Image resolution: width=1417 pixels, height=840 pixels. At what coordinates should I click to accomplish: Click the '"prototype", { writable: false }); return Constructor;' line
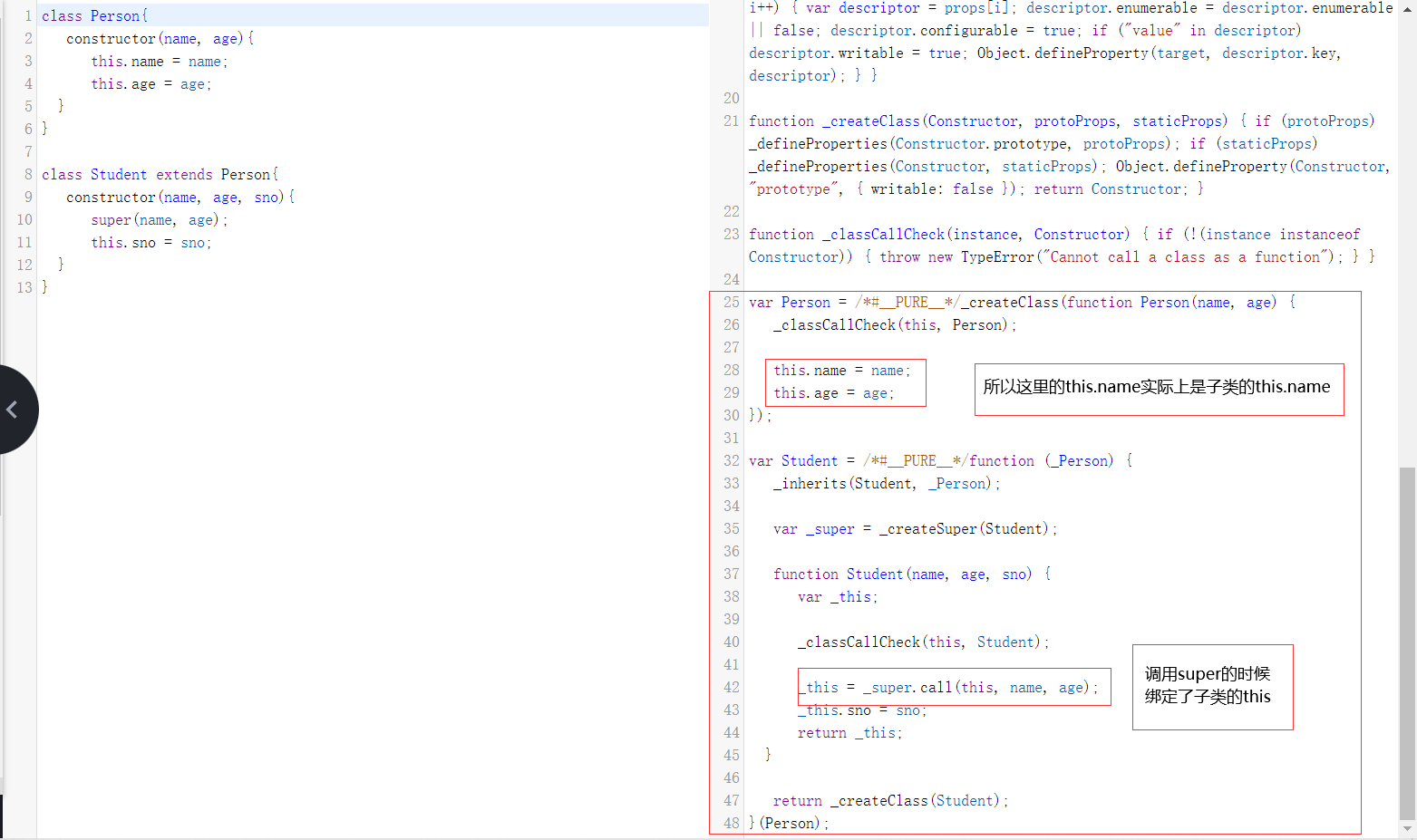click(x=976, y=188)
